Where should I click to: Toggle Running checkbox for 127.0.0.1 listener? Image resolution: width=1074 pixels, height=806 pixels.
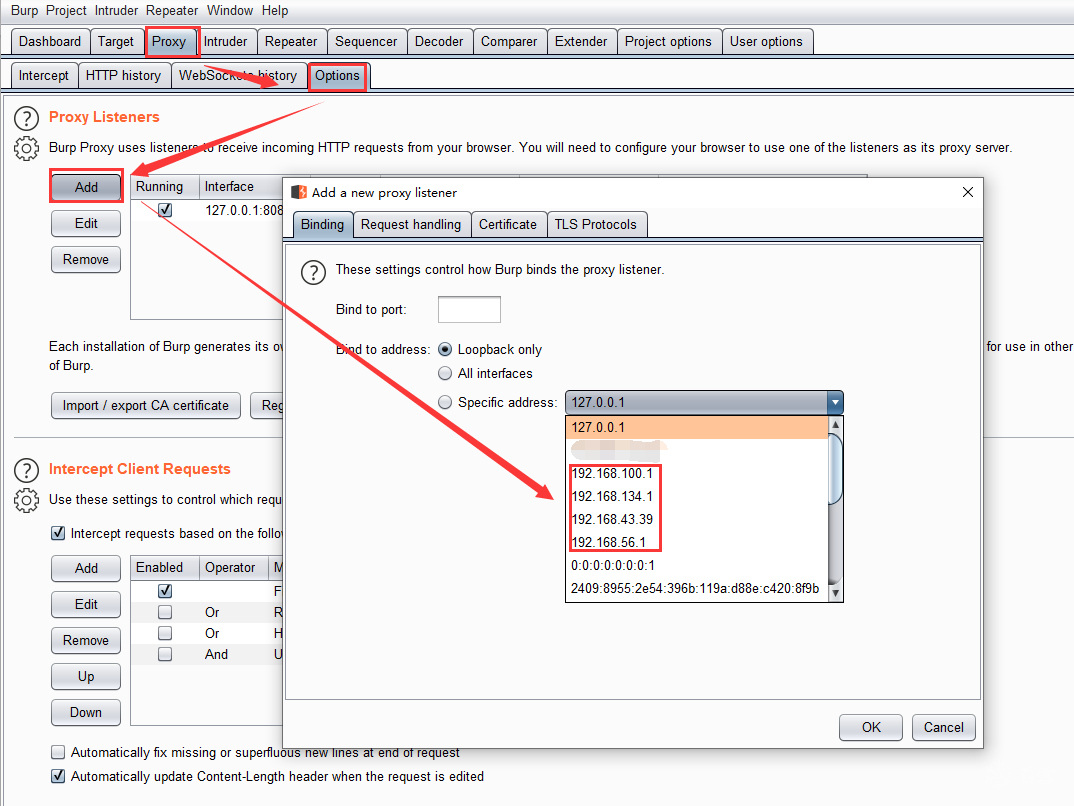pyautogui.click(x=164, y=210)
